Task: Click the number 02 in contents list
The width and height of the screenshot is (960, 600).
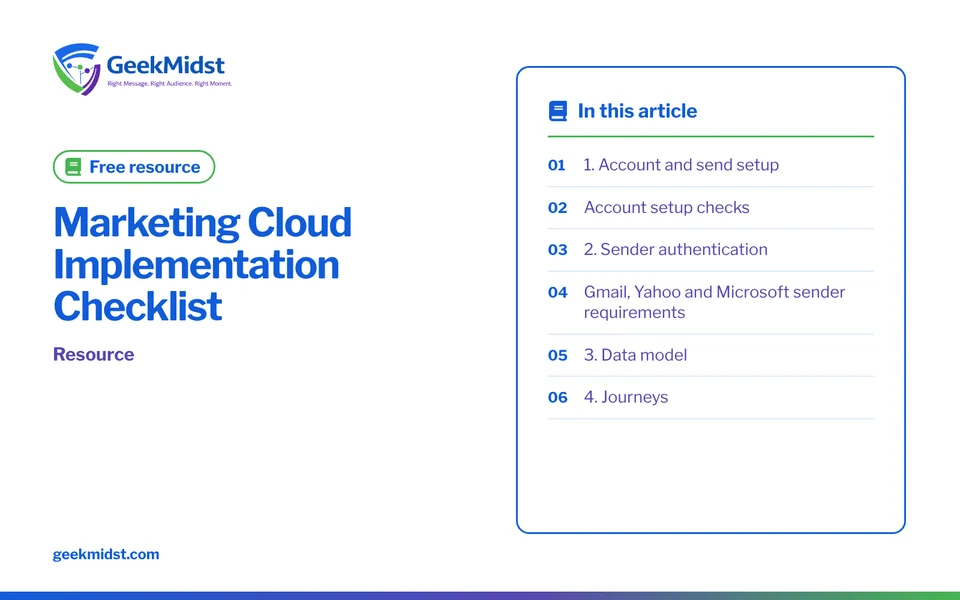Action: click(558, 208)
